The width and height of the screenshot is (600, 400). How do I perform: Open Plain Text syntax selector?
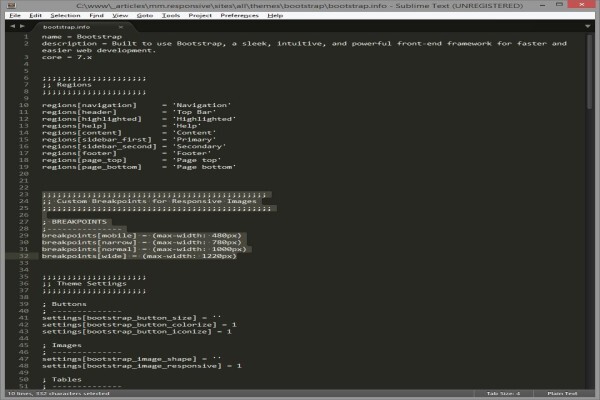[562, 393]
